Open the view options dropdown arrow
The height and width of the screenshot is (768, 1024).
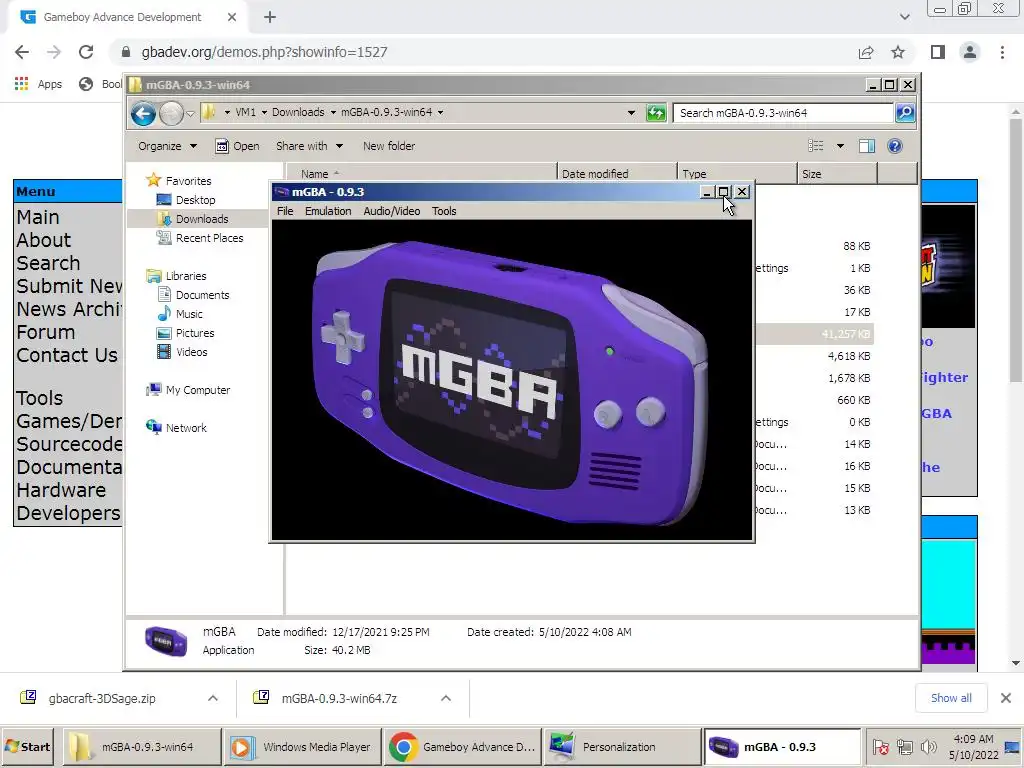[840, 146]
